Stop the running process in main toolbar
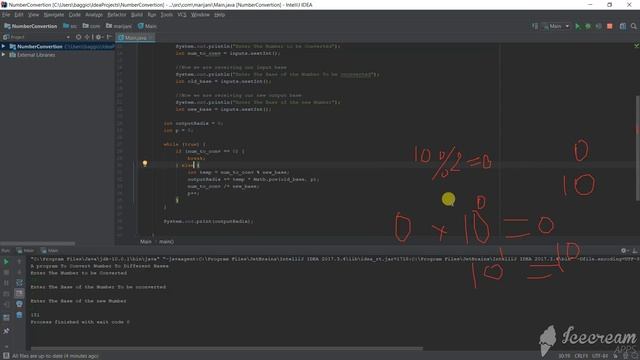 point(610,26)
